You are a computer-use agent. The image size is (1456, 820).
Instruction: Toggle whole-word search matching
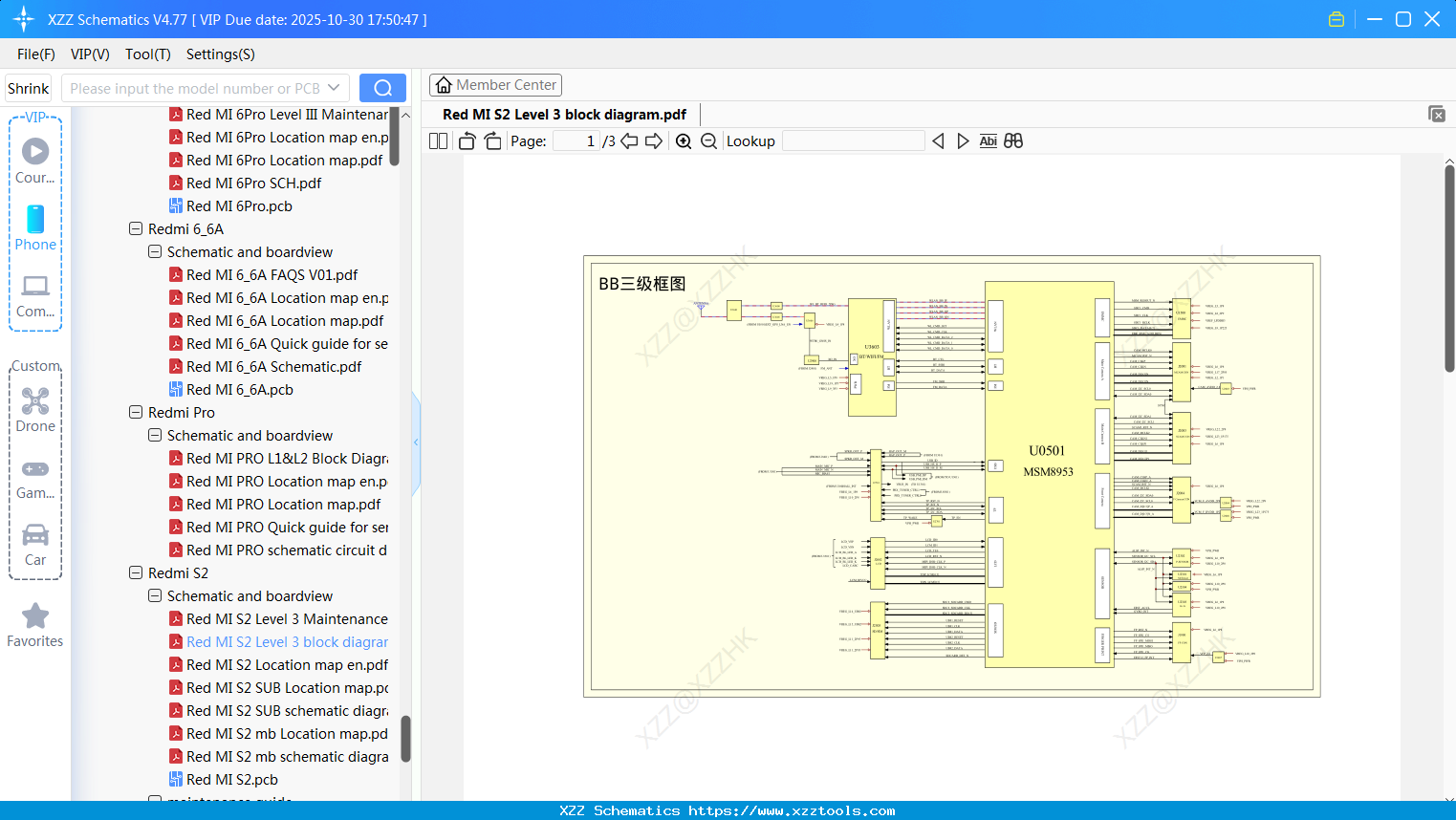(1012, 140)
